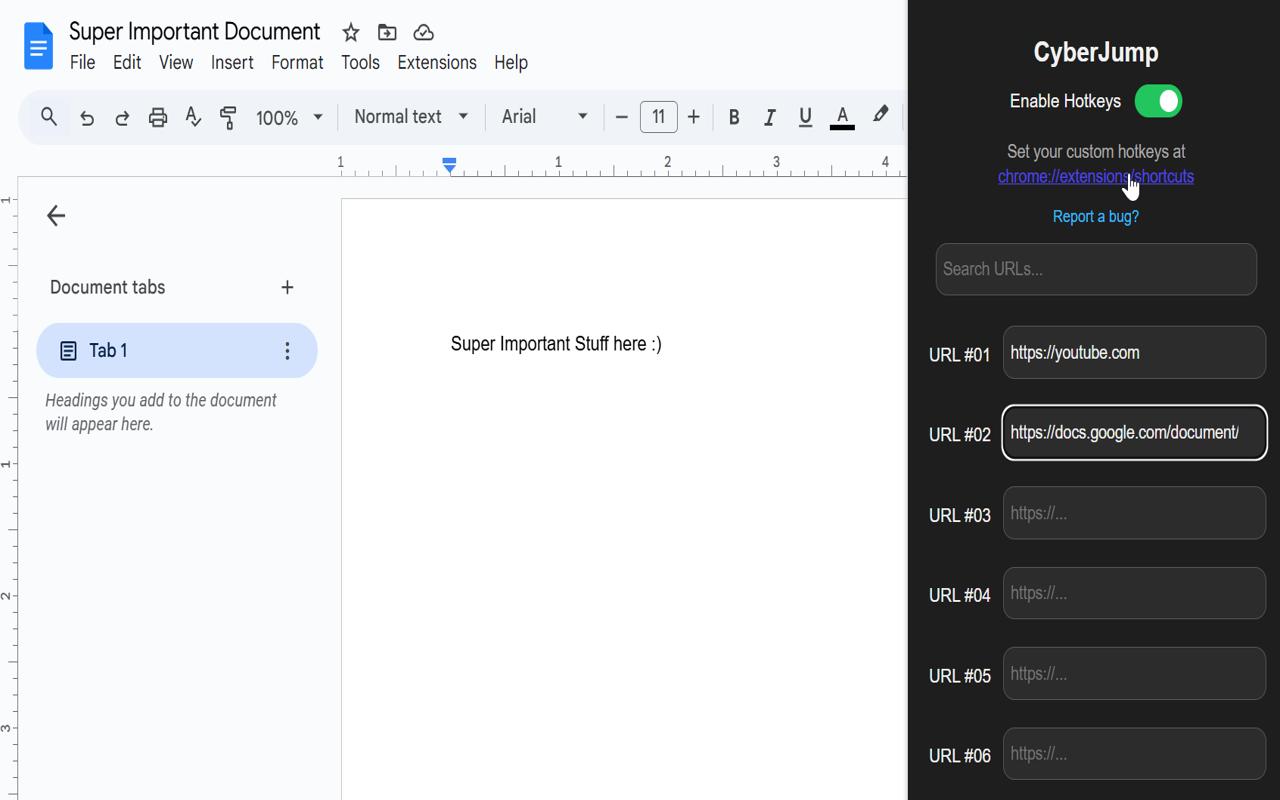Select Tab 1 in document tabs
This screenshot has height=800, width=1280.
click(177, 350)
